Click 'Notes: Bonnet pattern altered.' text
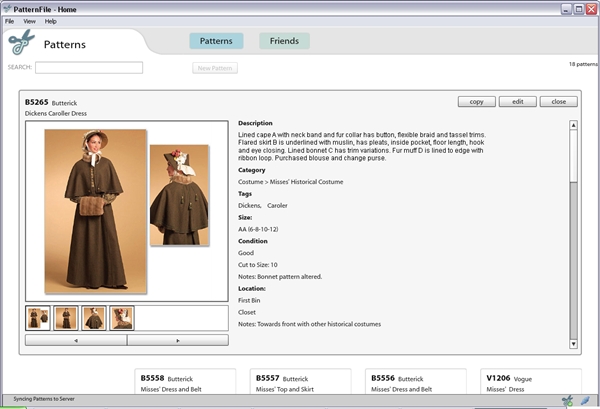600x409 pixels. [280, 277]
